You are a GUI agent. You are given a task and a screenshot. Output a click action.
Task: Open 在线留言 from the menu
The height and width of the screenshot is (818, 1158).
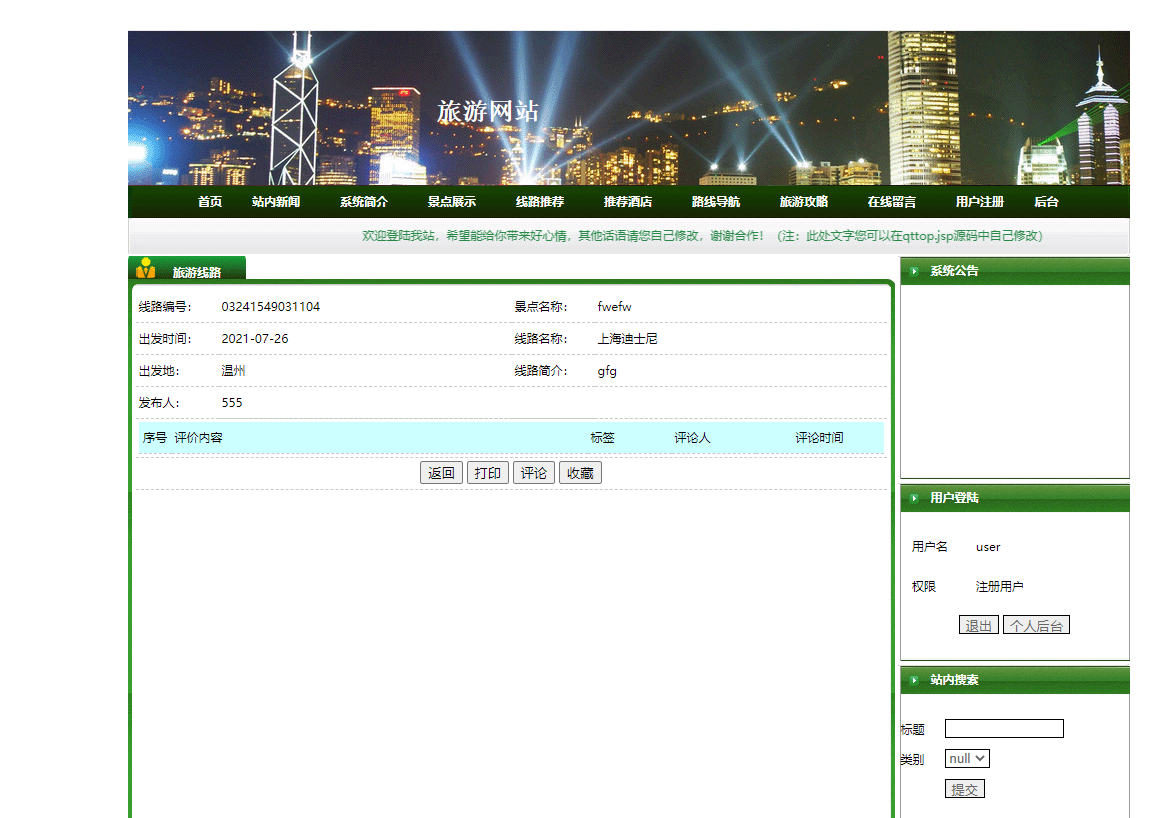coord(890,201)
